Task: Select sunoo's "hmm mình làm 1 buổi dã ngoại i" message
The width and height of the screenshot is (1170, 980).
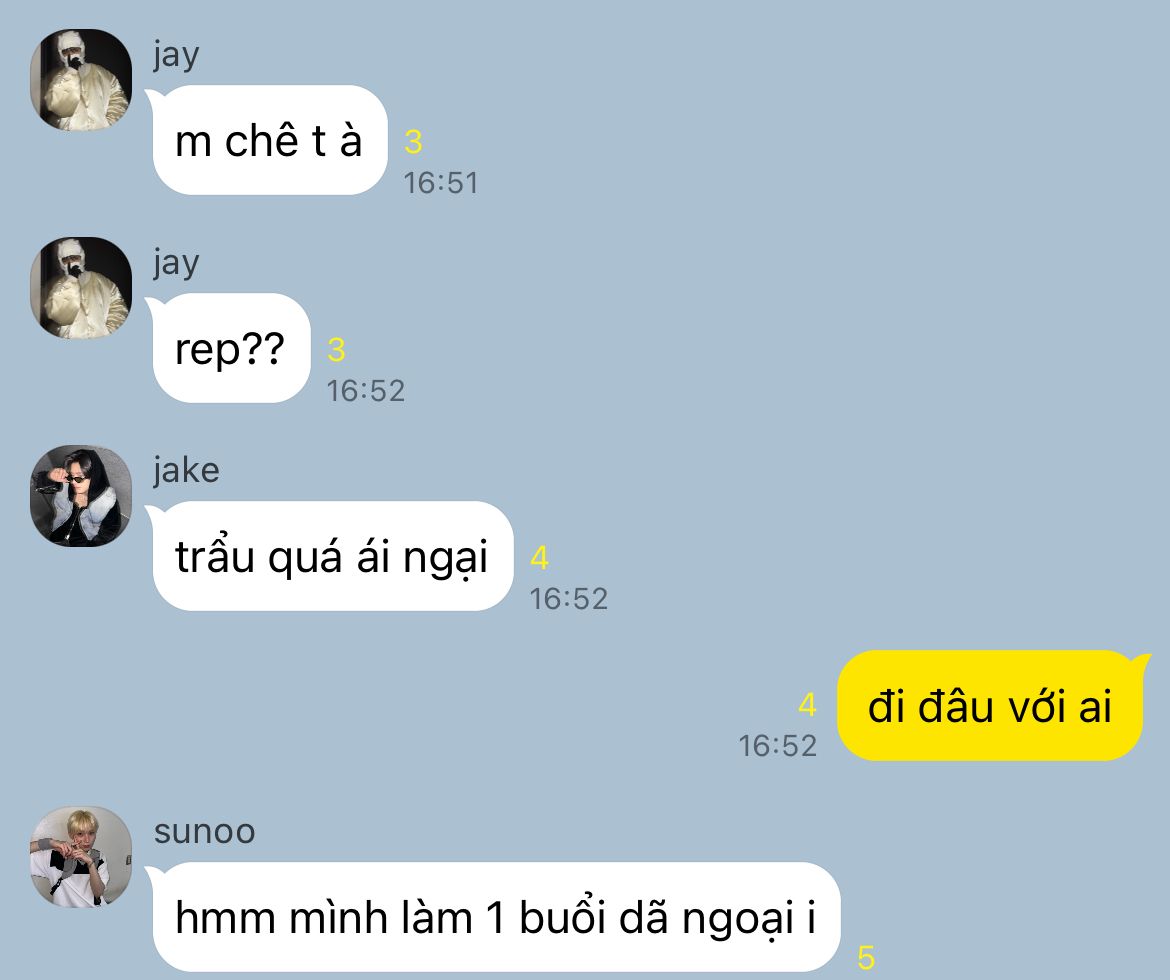Action: tap(495, 917)
